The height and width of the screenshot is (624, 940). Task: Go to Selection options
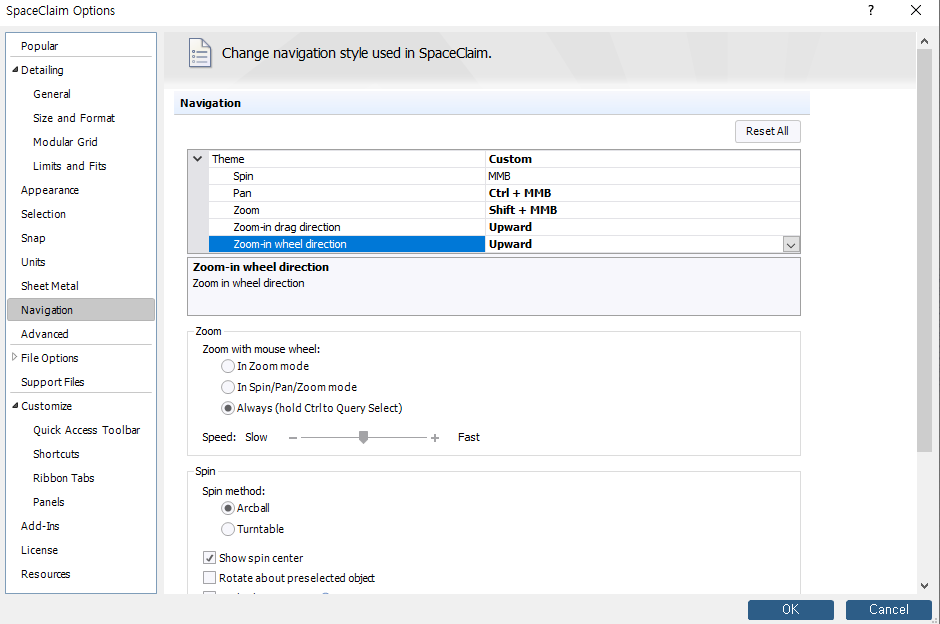(x=43, y=214)
